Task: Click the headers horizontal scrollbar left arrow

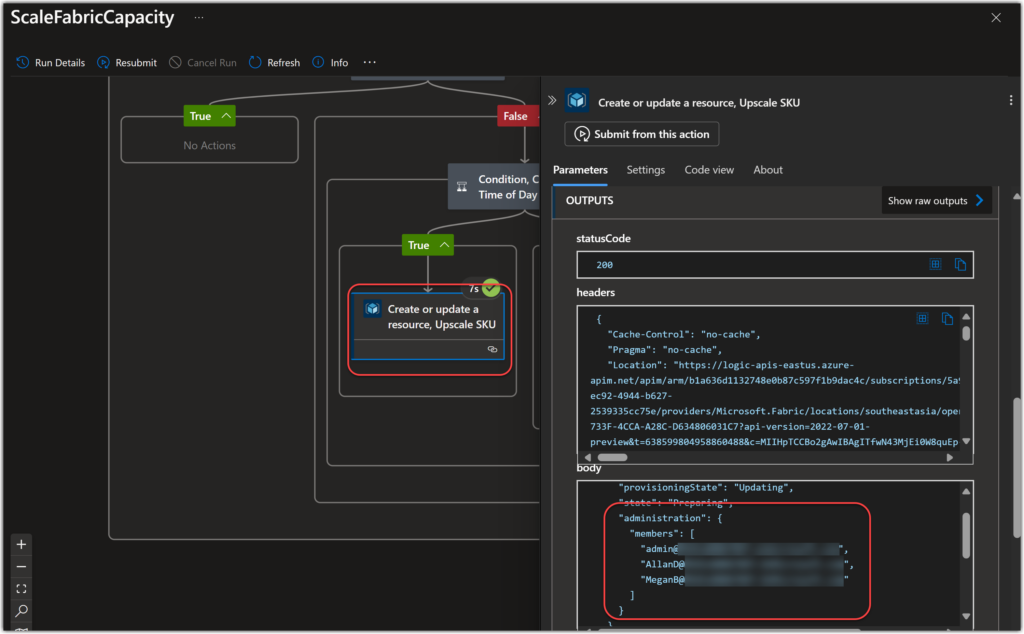Action: pos(588,458)
